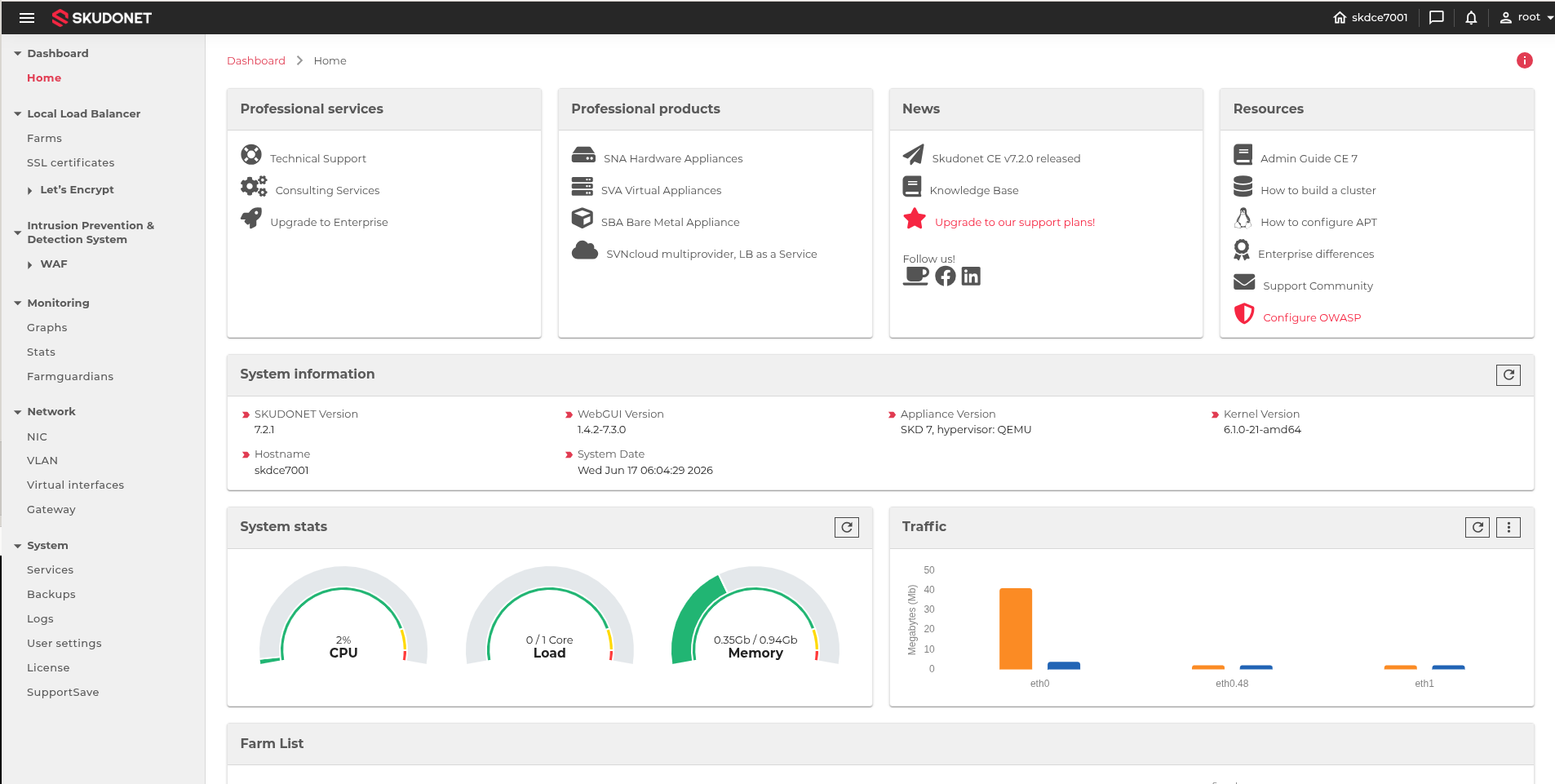Click the Upgrade to Enterprise rocket icon
Image resolution: width=1555 pixels, height=784 pixels.
click(x=251, y=218)
